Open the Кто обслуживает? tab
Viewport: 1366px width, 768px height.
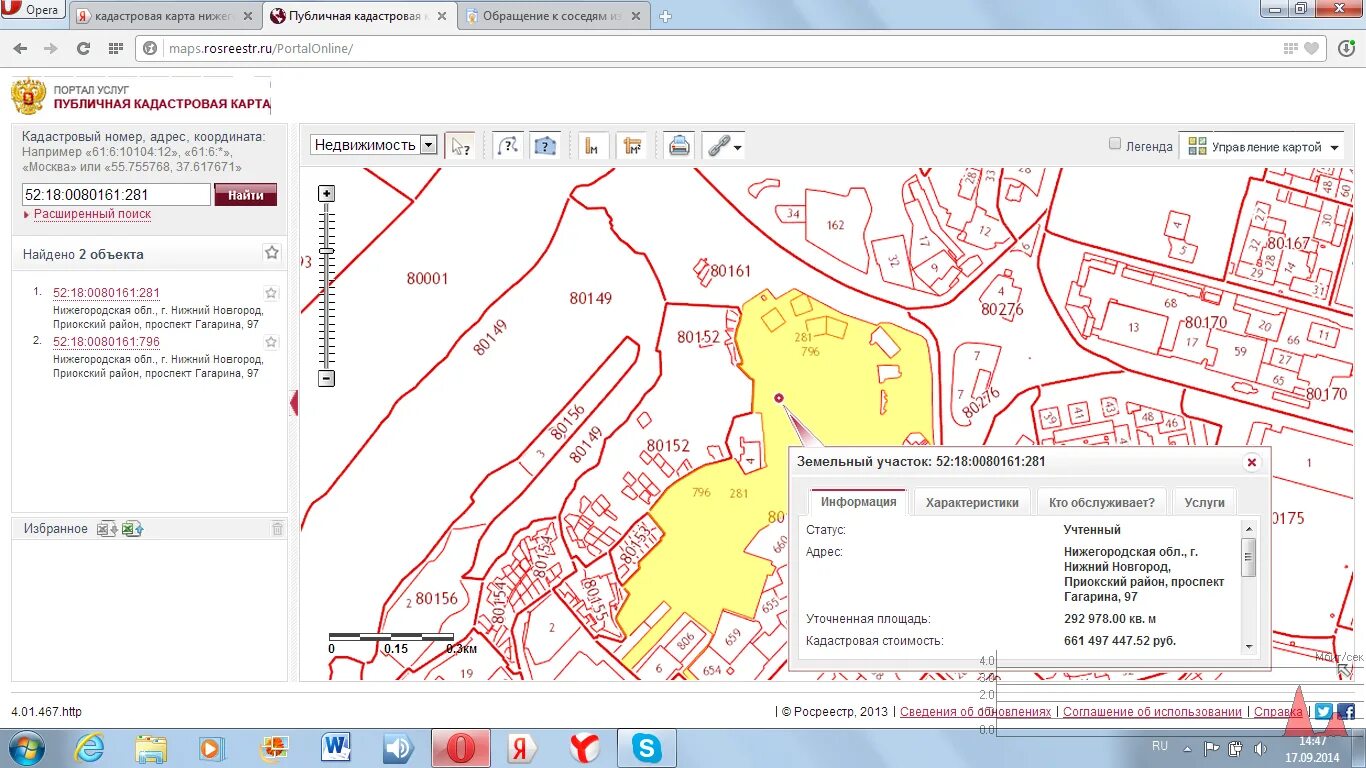(1101, 502)
